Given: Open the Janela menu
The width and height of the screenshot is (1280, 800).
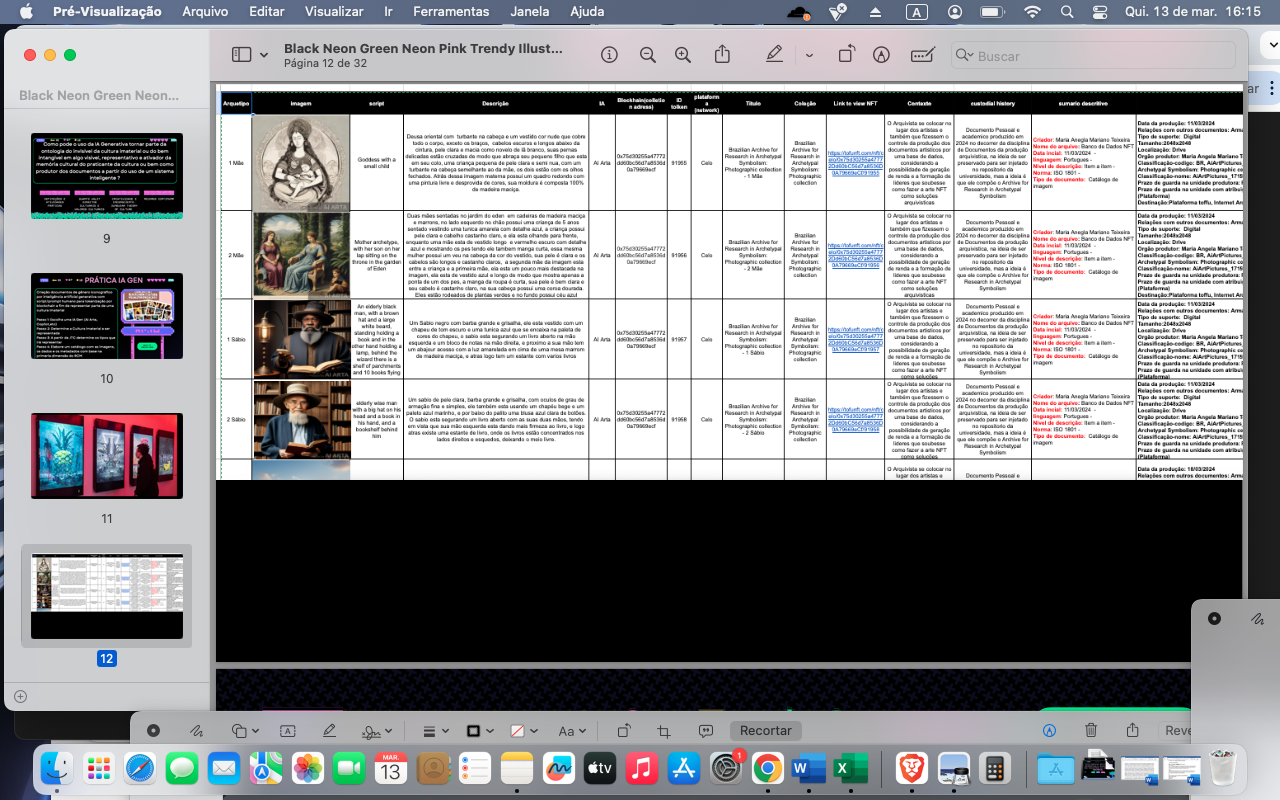Looking at the screenshot, I should (x=529, y=12).
